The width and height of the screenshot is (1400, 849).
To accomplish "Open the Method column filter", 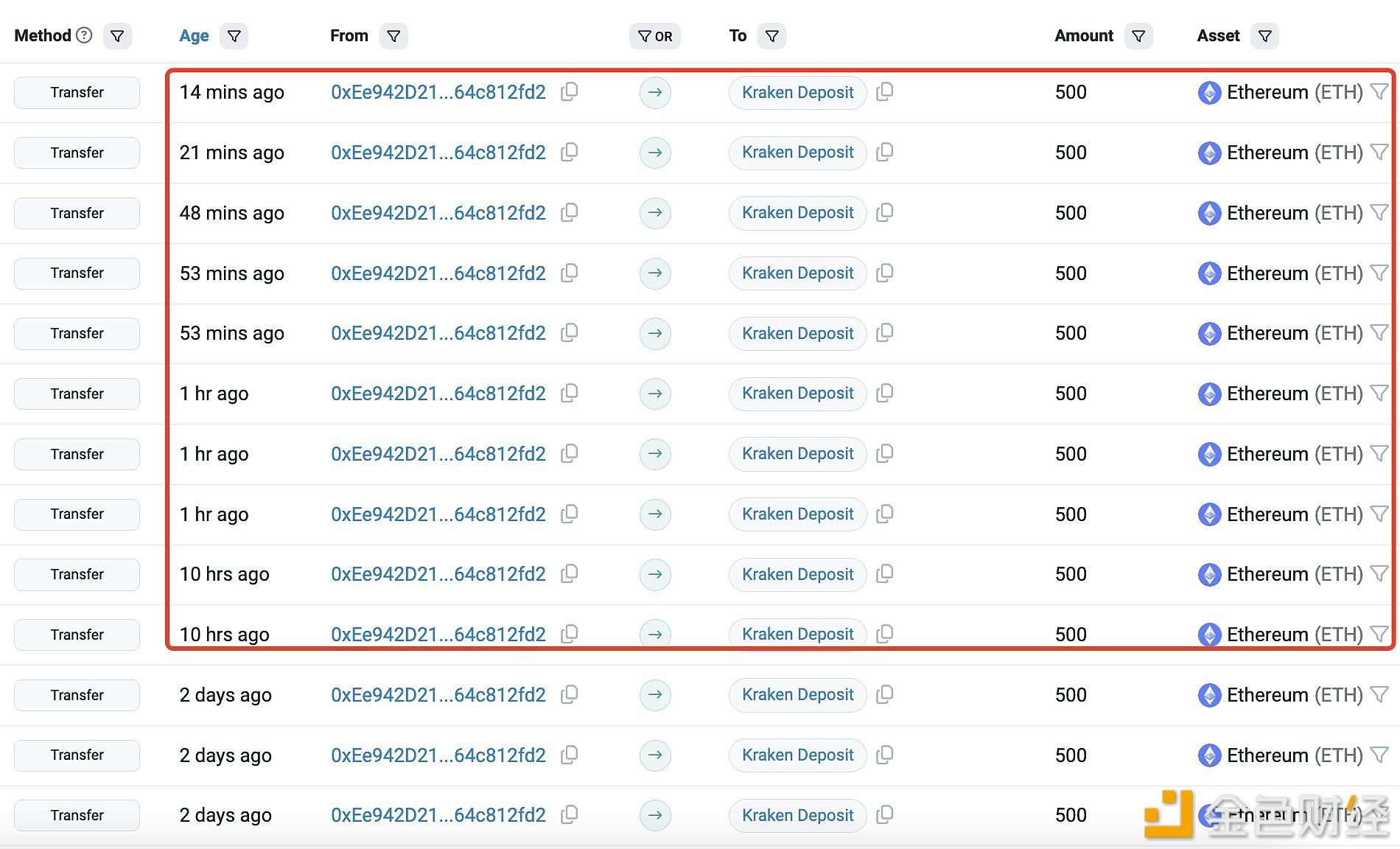I will [x=117, y=36].
